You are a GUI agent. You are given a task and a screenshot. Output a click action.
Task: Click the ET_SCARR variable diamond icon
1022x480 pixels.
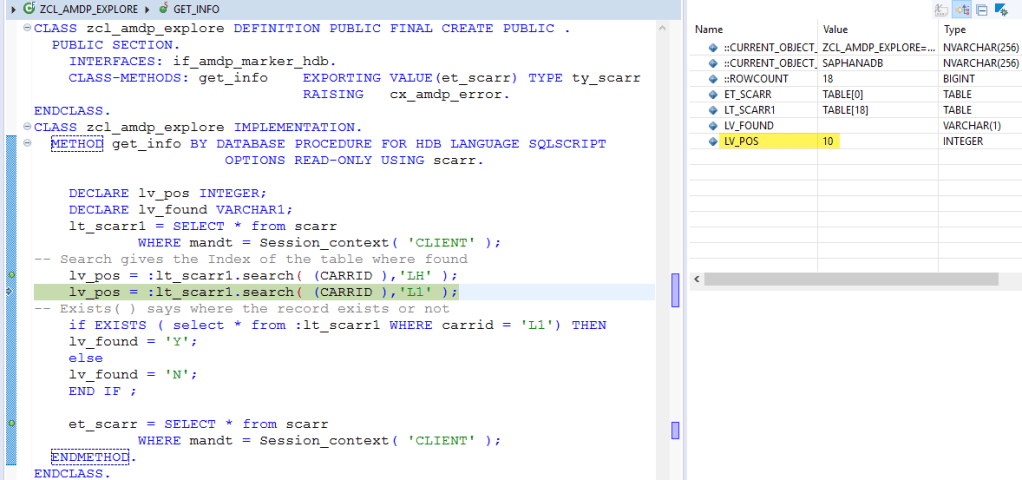click(x=714, y=95)
